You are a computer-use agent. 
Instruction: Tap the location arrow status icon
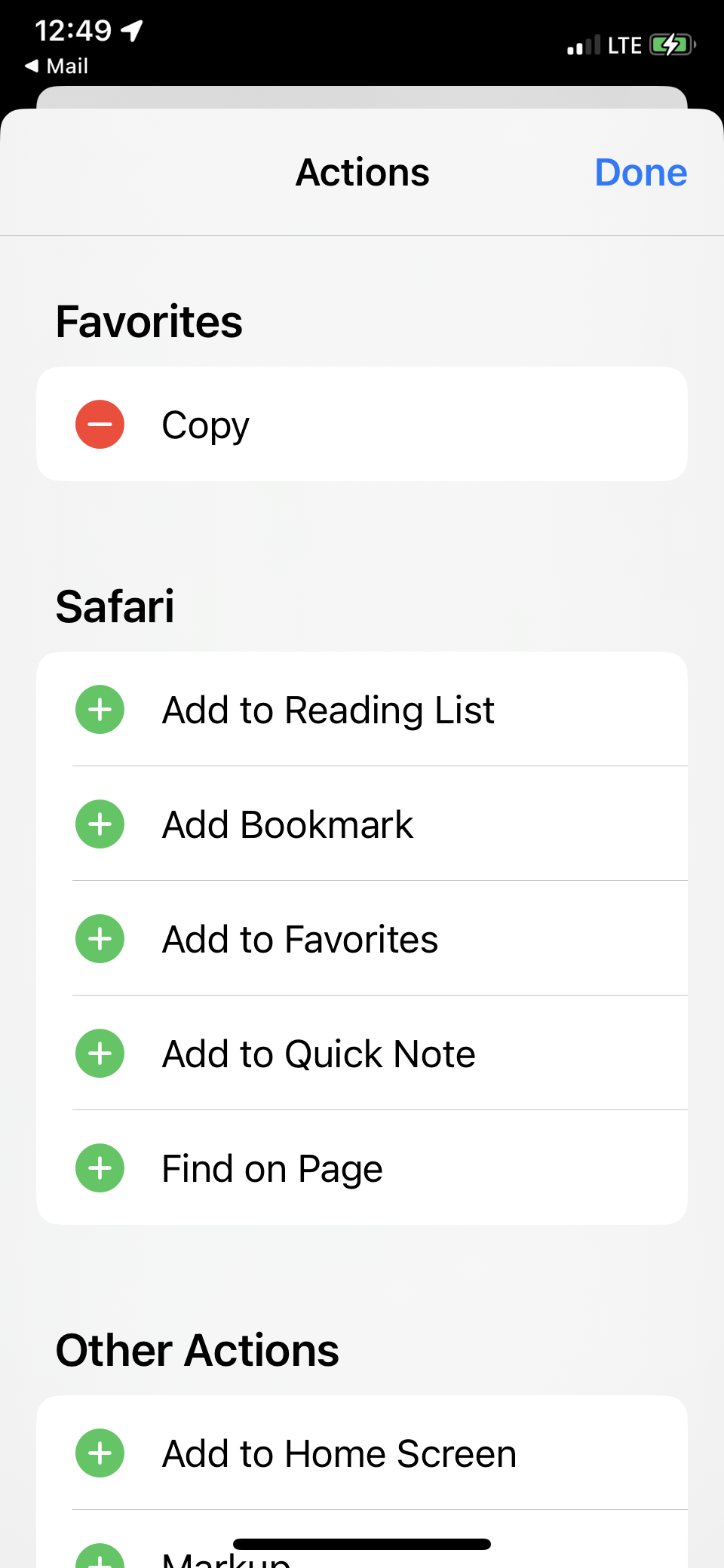[x=132, y=31]
